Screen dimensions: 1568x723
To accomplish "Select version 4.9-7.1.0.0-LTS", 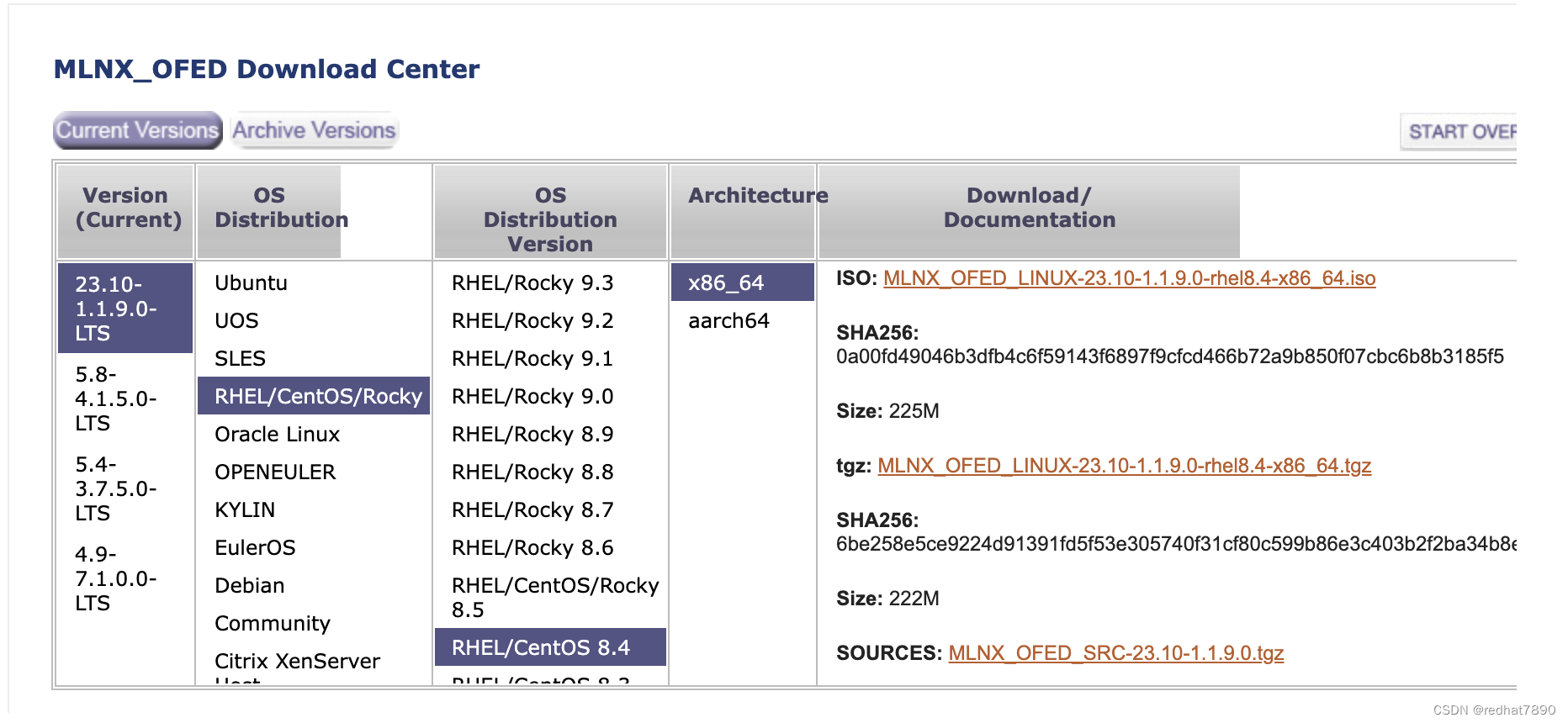I will tap(125, 578).
